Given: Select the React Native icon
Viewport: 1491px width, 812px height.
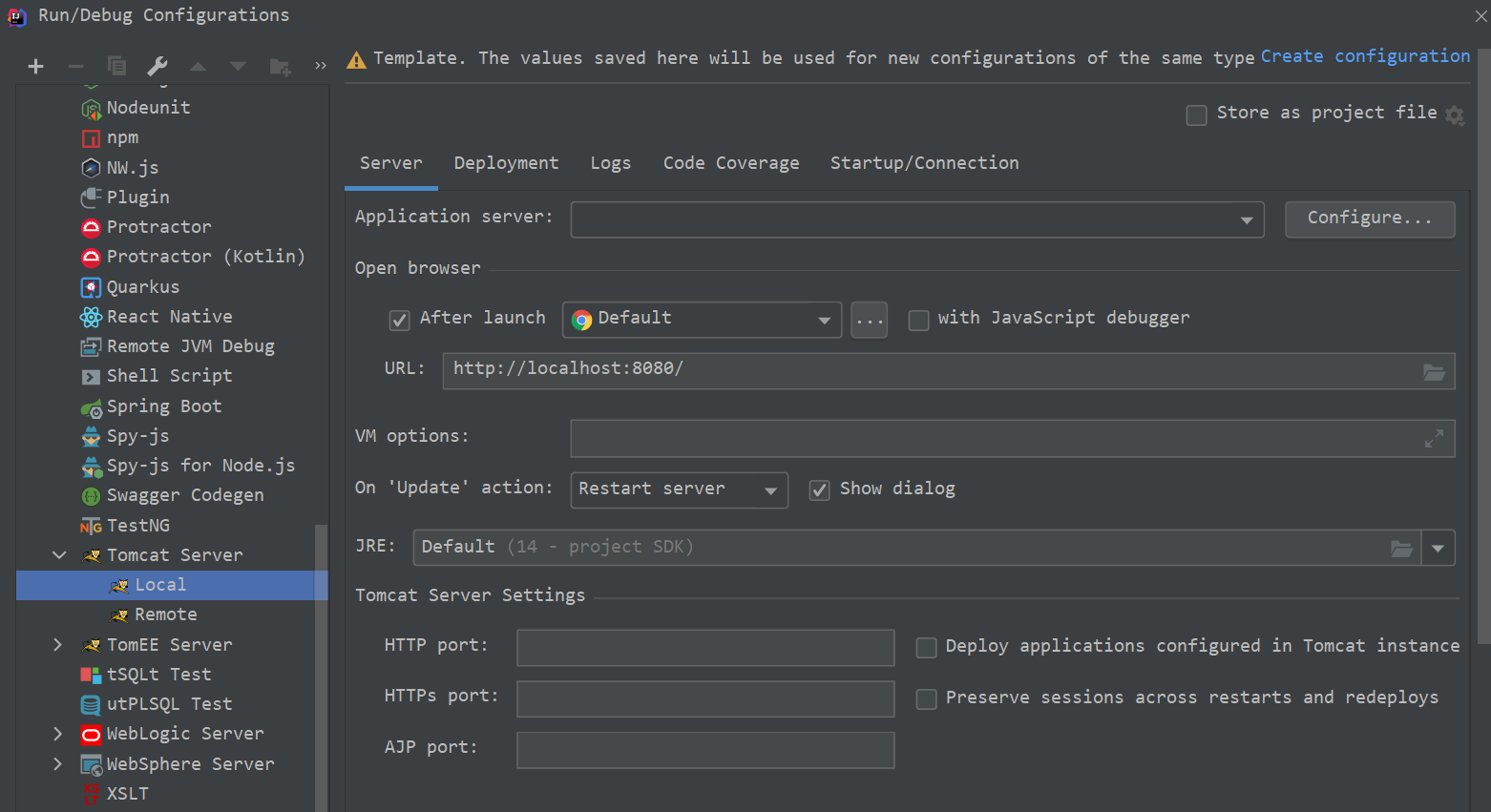Looking at the screenshot, I should pos(91,317).
